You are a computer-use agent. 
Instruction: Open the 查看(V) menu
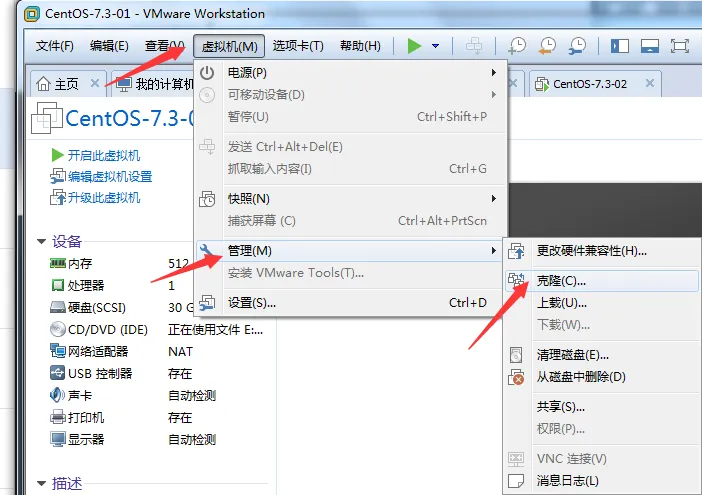pyautogui.click(x=164, y=46)
